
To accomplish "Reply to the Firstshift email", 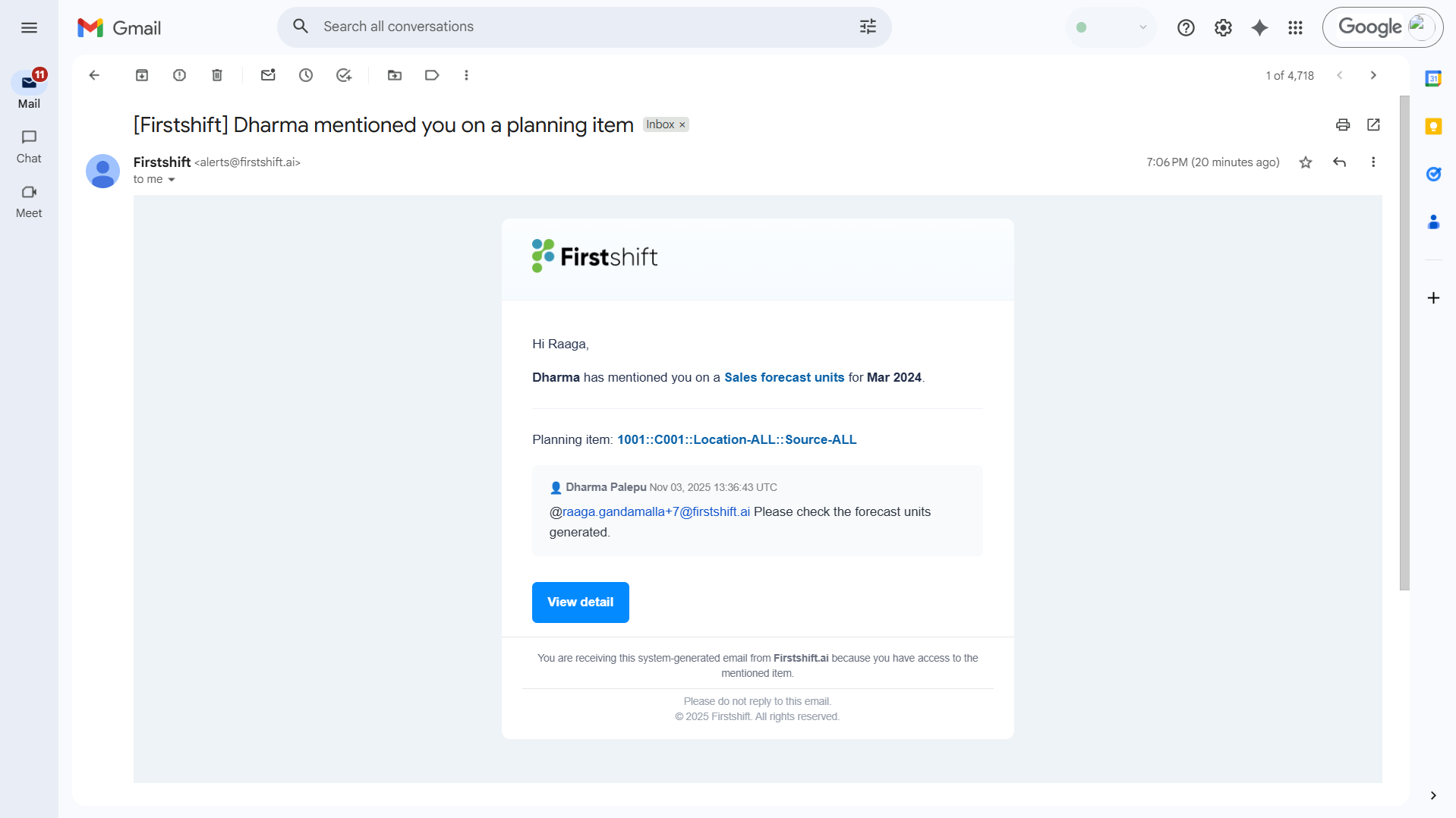I will (x=1340, y=162).
